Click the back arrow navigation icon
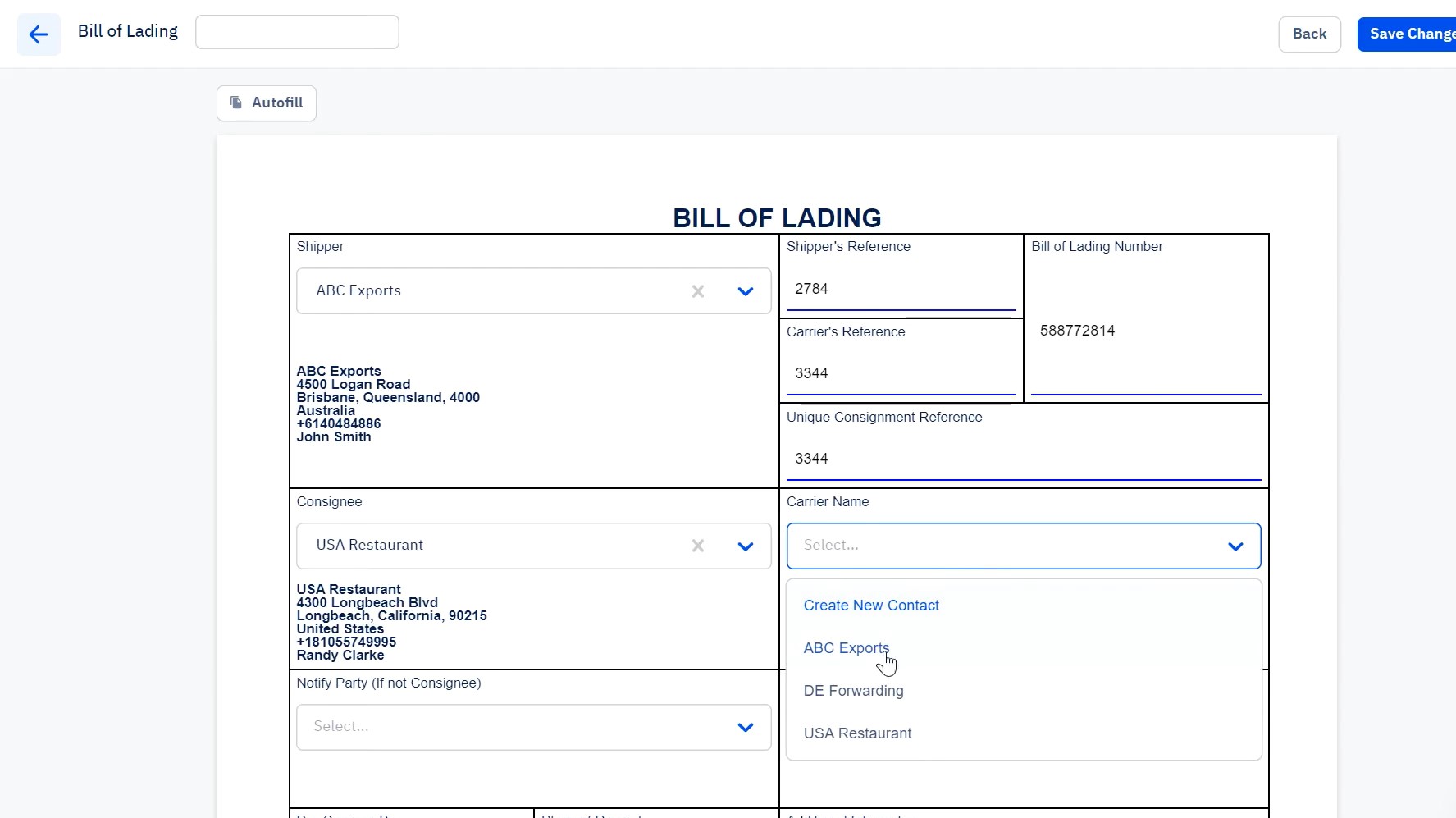The image size is (1456, 818). point(39,34)
